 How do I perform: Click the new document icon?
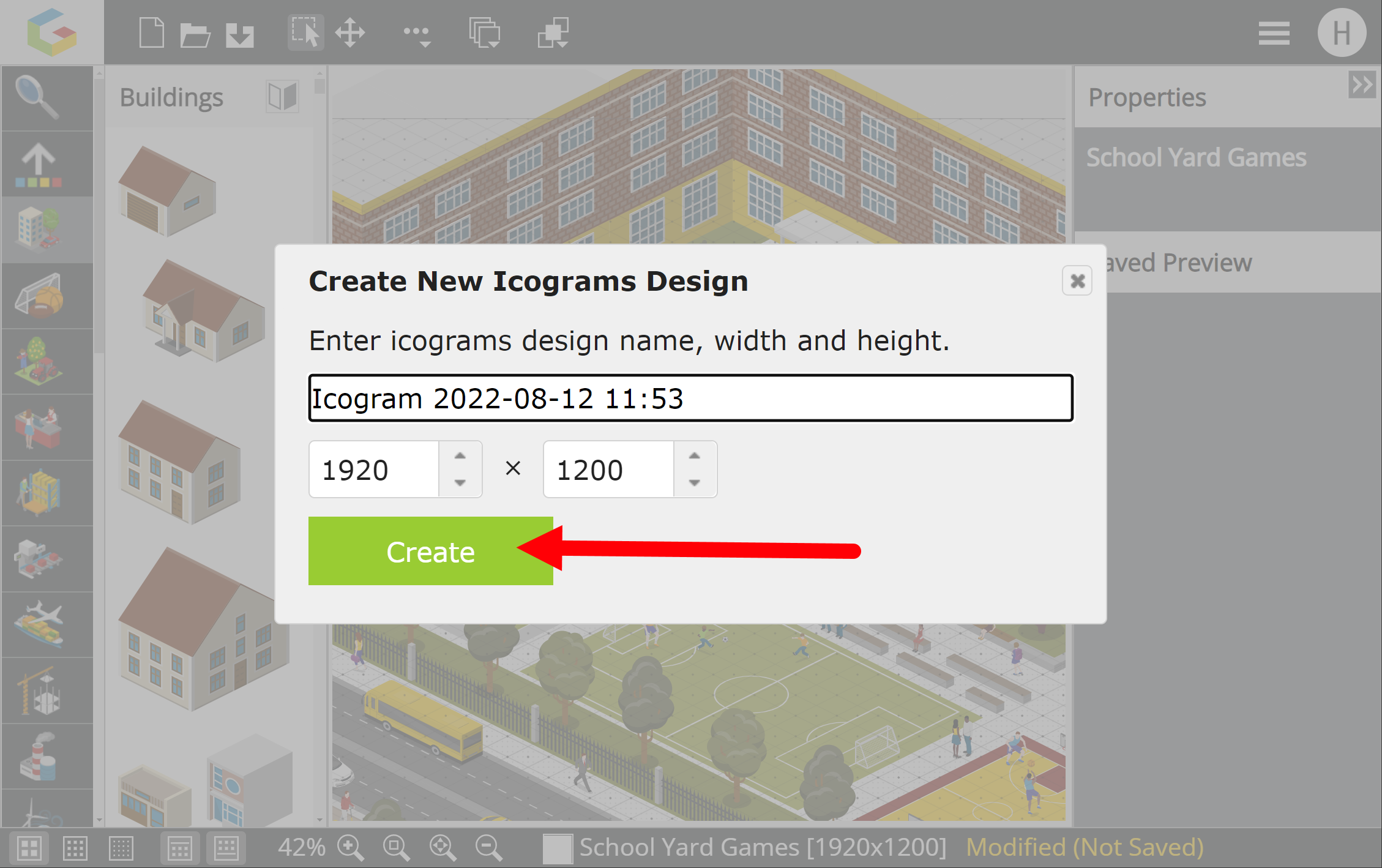(x=151, y=33)
